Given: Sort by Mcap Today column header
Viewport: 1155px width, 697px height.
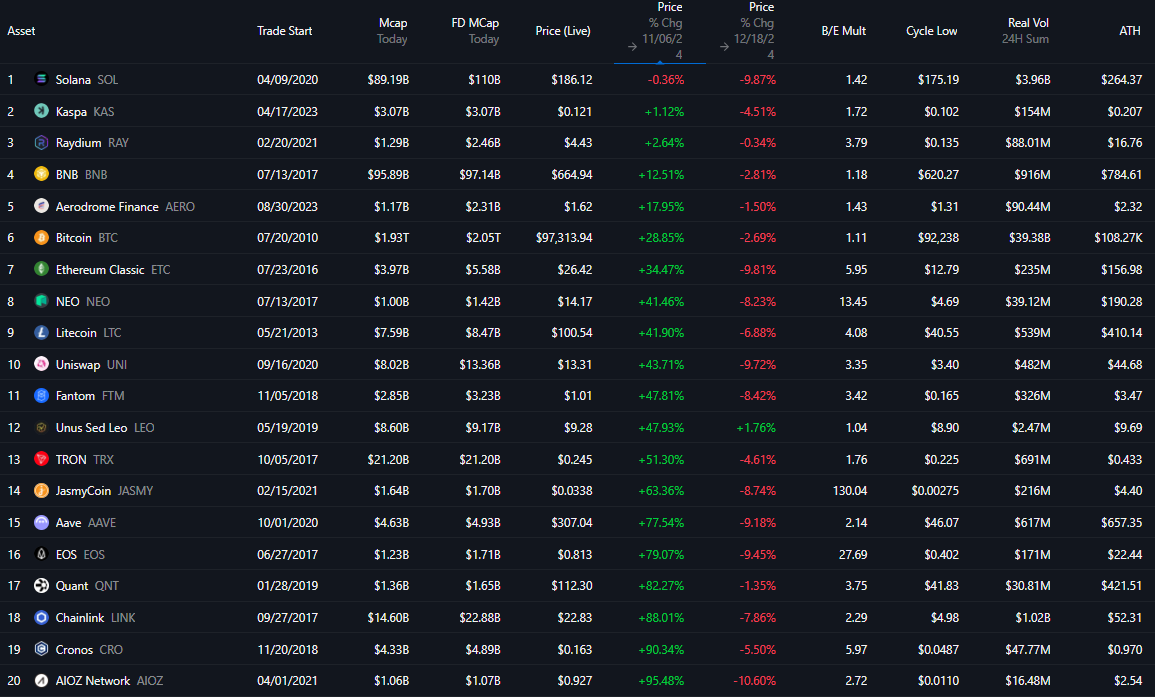Looking at the screenshot, I should [393, 31].
